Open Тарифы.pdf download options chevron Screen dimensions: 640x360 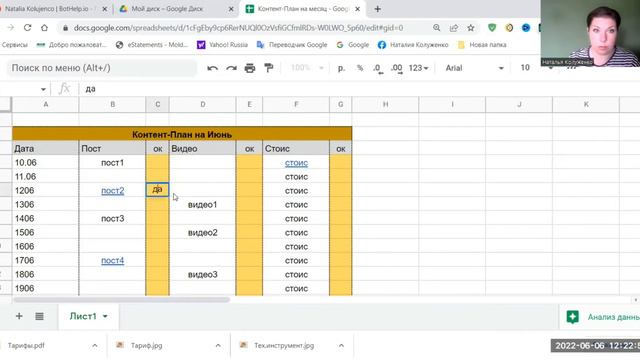coord(95,346)
